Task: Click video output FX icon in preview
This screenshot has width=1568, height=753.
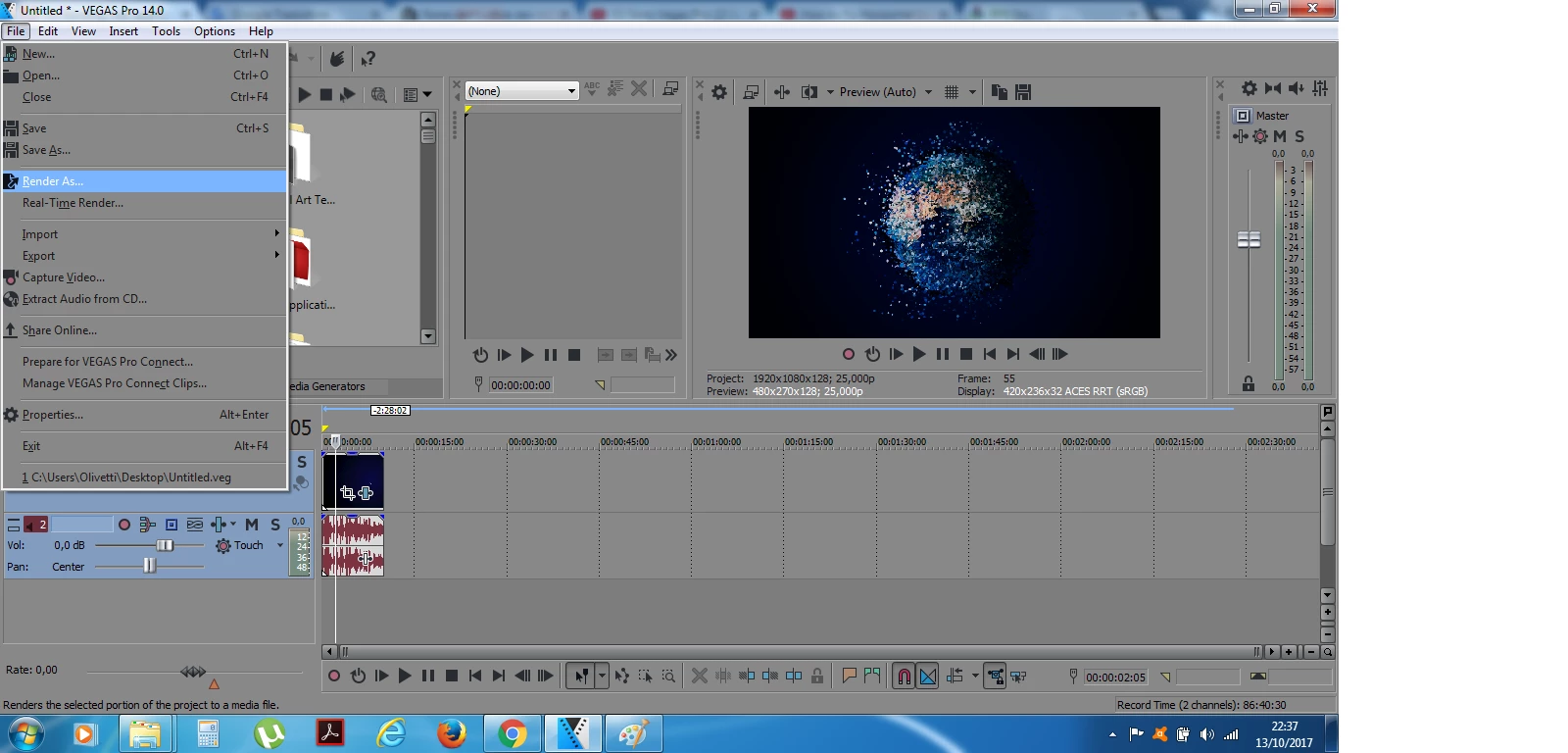Action: [x=782, y=92]
